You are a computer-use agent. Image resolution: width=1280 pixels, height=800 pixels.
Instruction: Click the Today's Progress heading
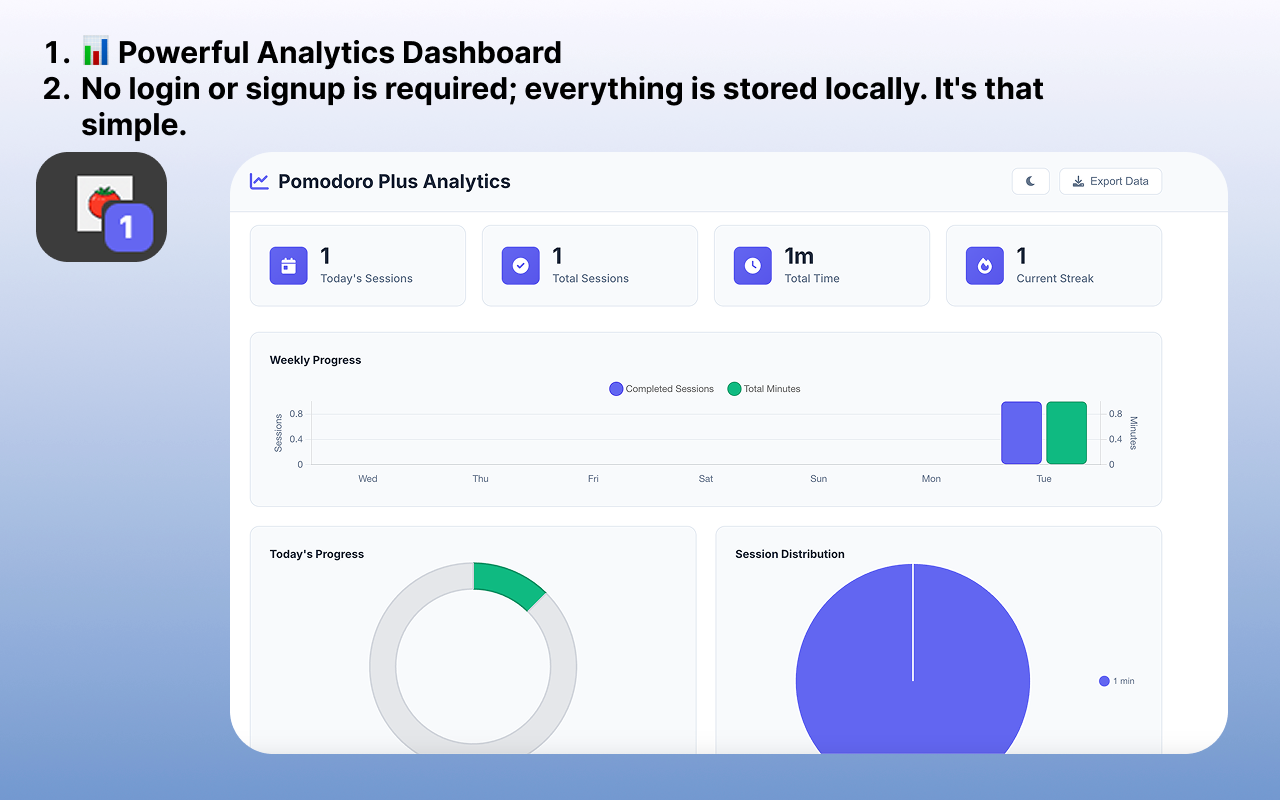coord(317,554)
